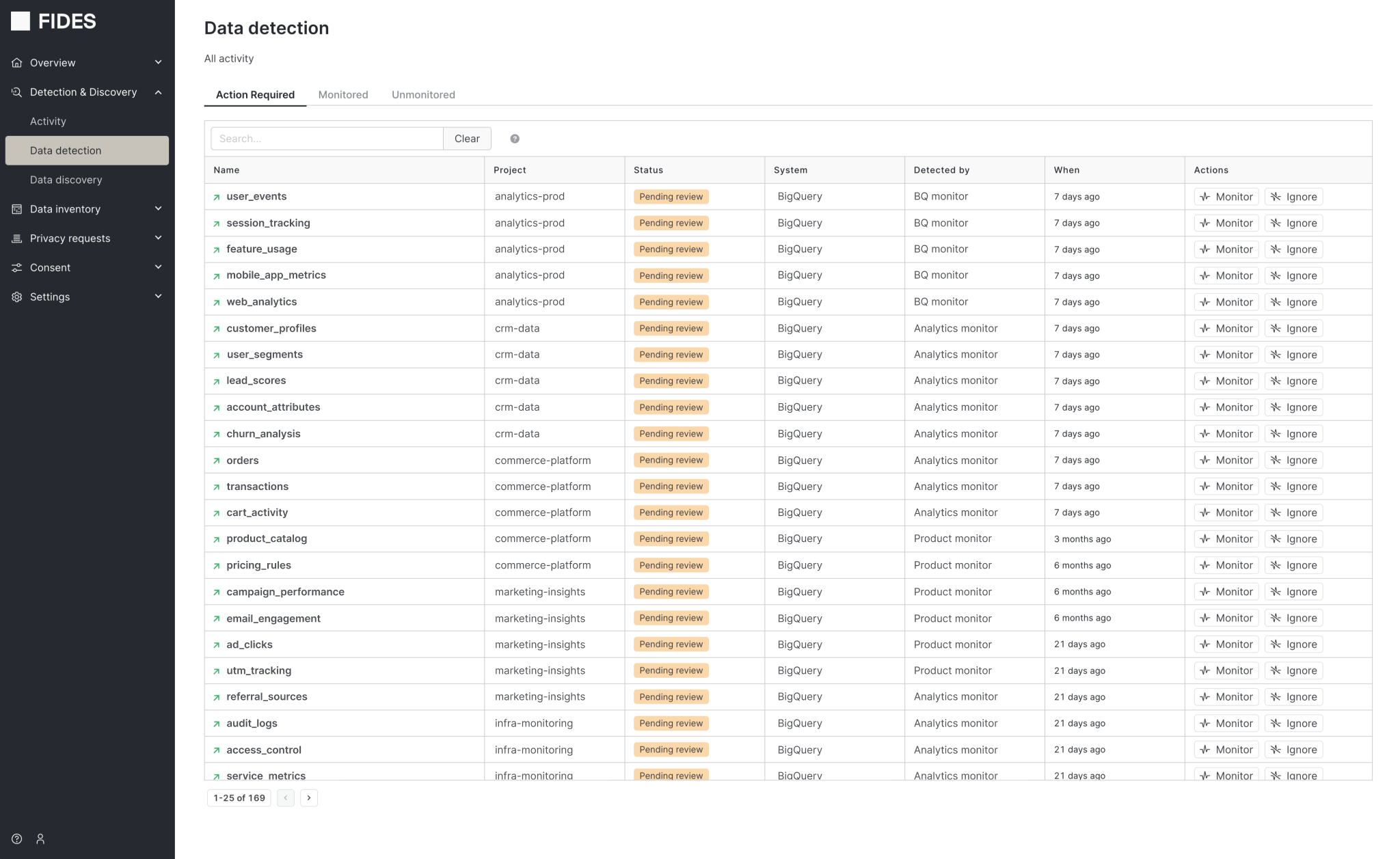Select the Consent sidebar icon

coord(16,267)
